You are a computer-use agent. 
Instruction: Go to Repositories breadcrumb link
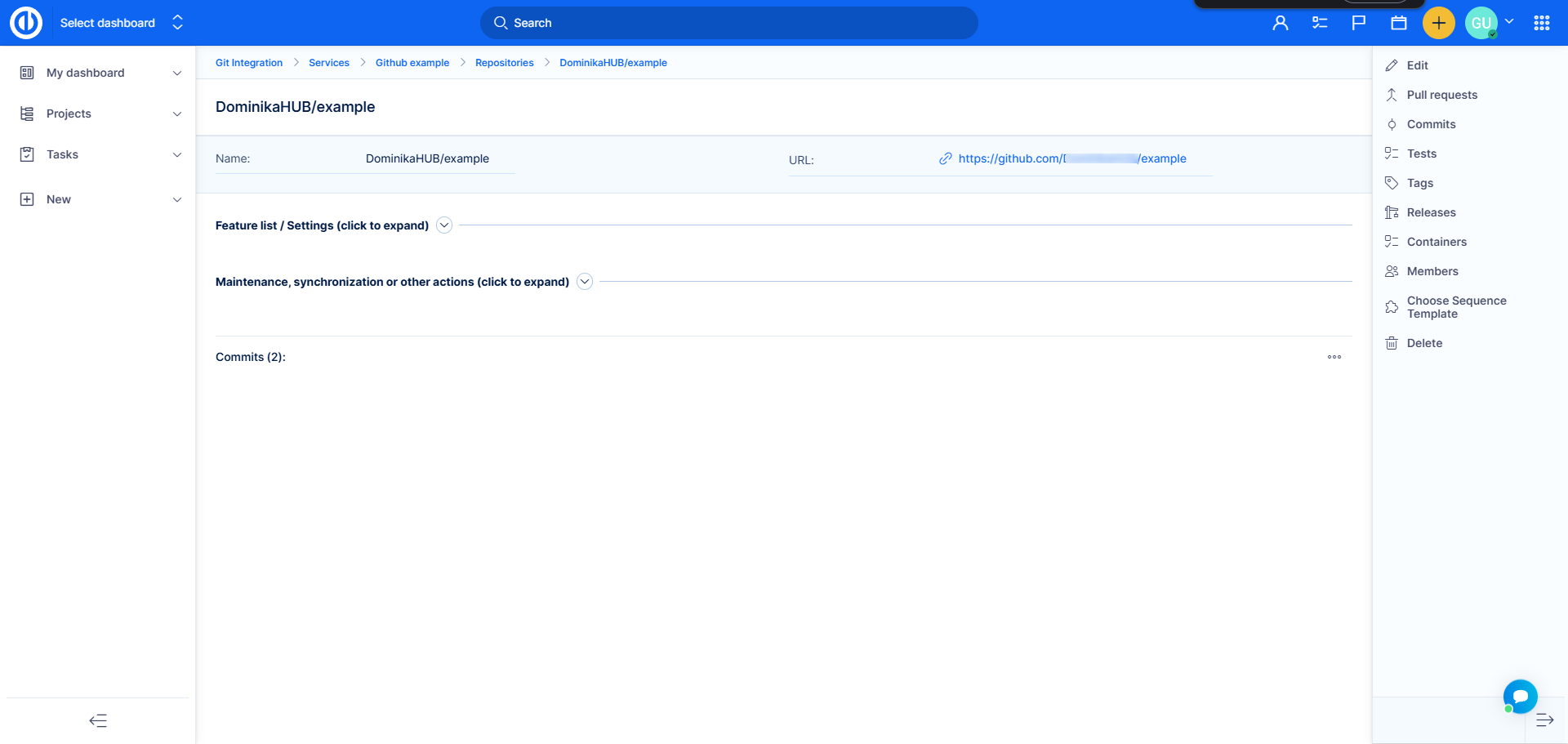(504, 63)
